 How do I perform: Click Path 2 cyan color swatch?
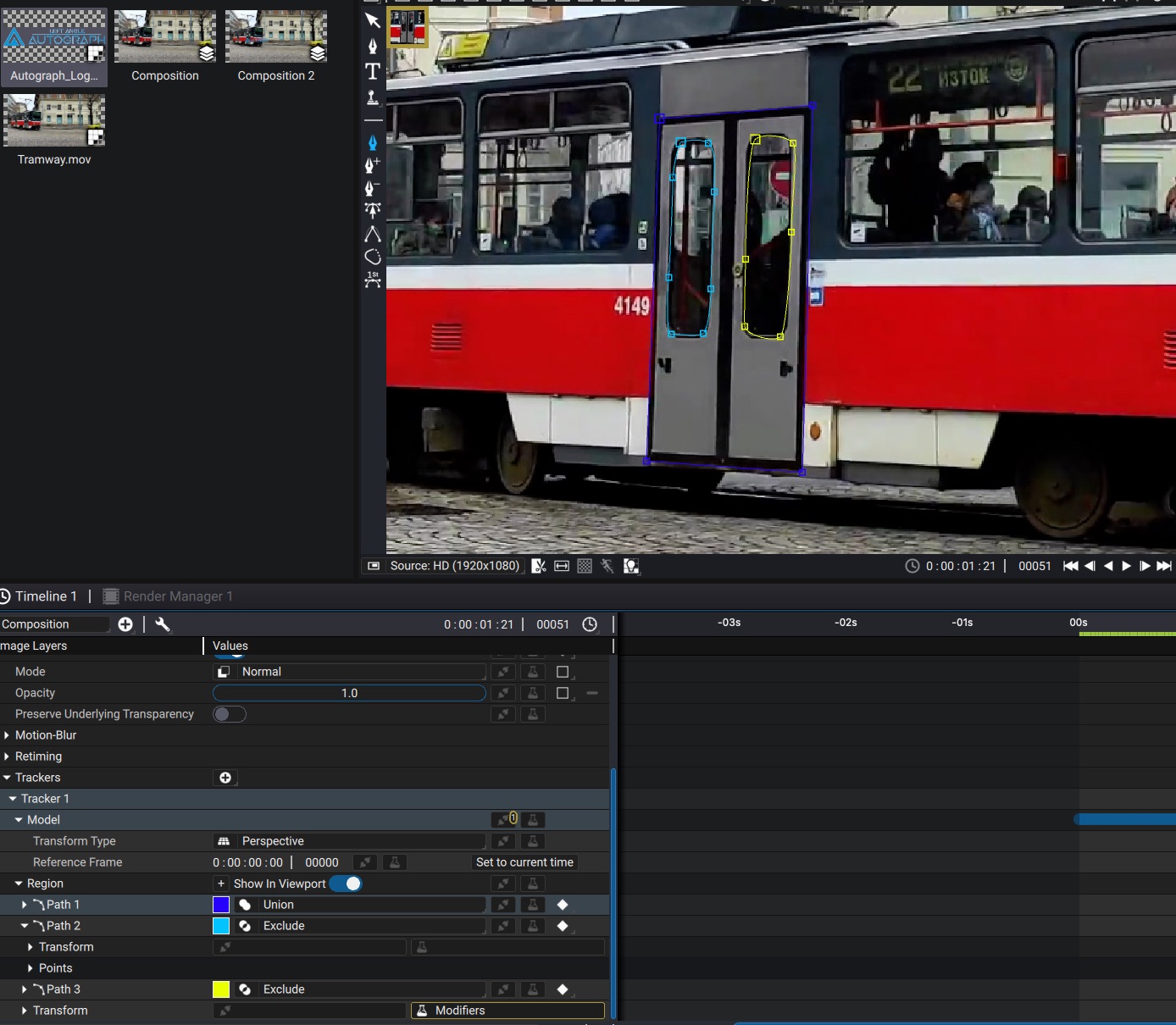[221, 926]
